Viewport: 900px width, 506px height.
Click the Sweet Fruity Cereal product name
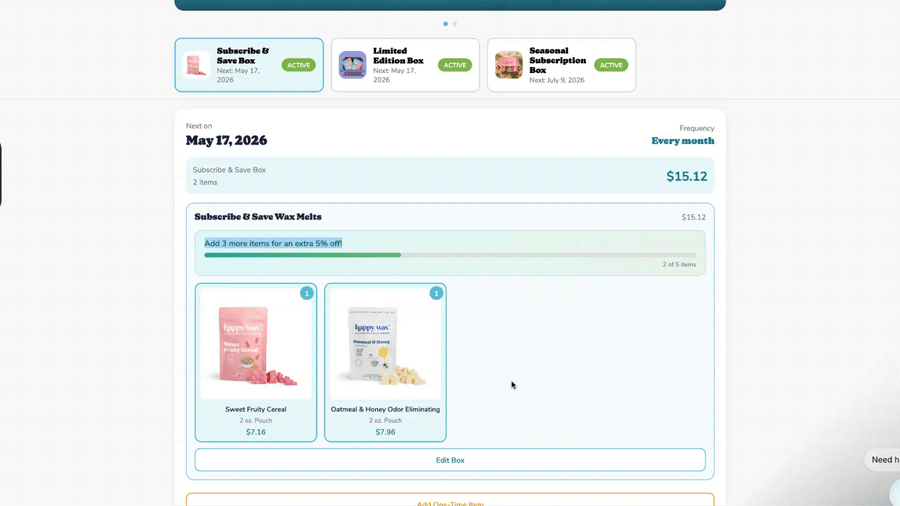[x=255, y=409]
